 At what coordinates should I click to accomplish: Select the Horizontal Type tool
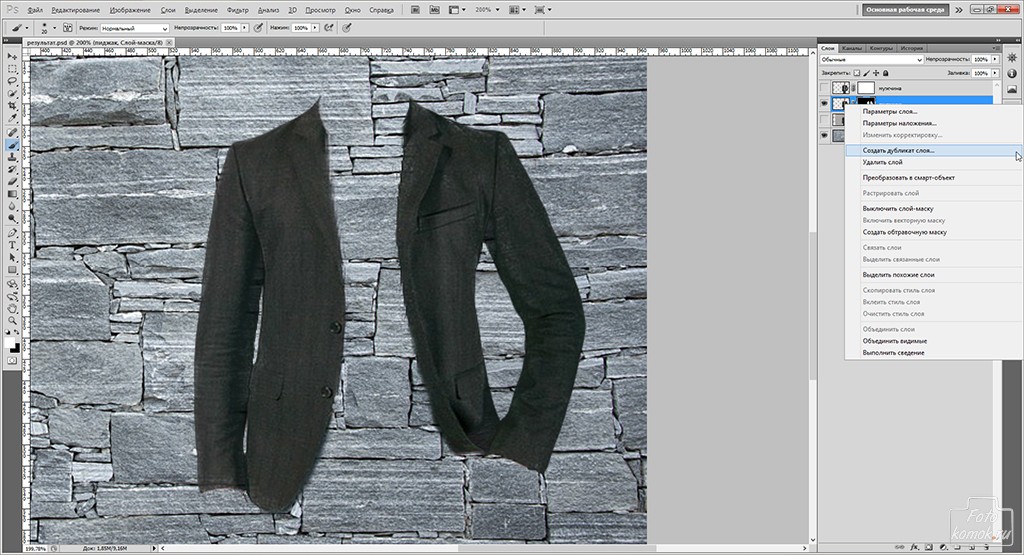click(13, 243)
